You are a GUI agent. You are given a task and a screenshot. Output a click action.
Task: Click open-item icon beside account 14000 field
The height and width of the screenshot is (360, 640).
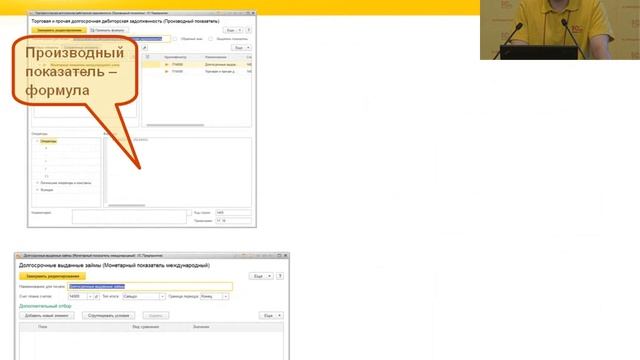(97, 296)
